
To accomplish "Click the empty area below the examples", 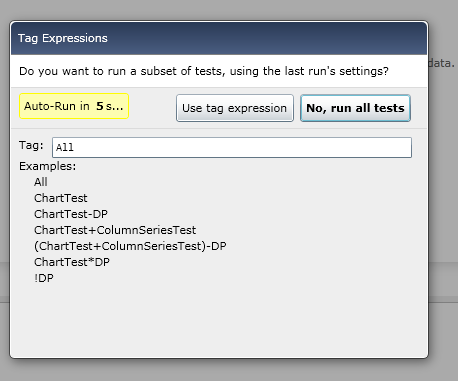I will [x=219, y=320].
